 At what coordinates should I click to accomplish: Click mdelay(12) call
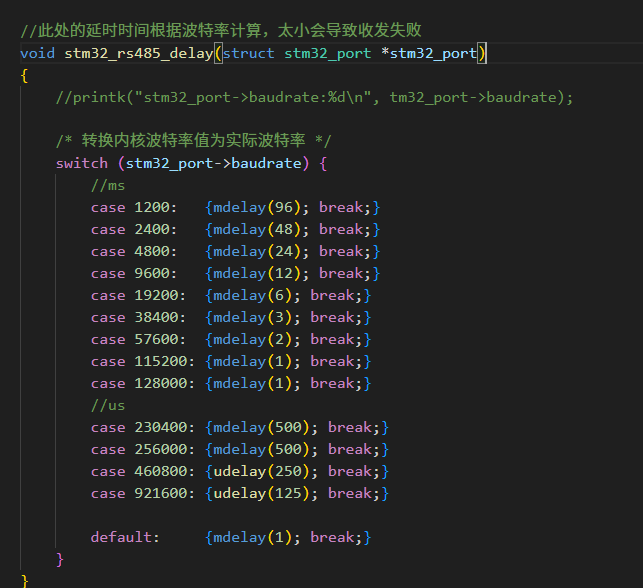(x=258, y=273)
